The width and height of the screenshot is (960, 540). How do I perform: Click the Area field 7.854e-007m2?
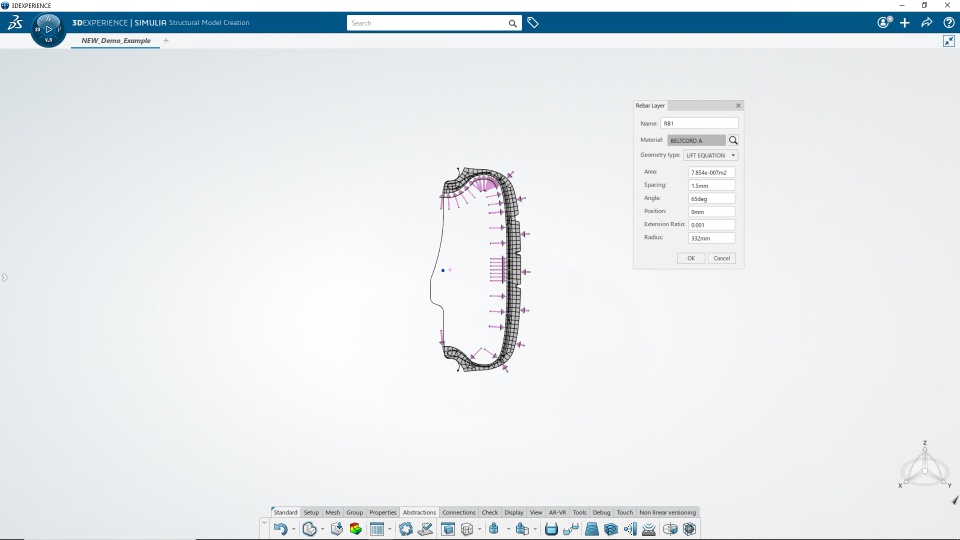coord(711,173)
